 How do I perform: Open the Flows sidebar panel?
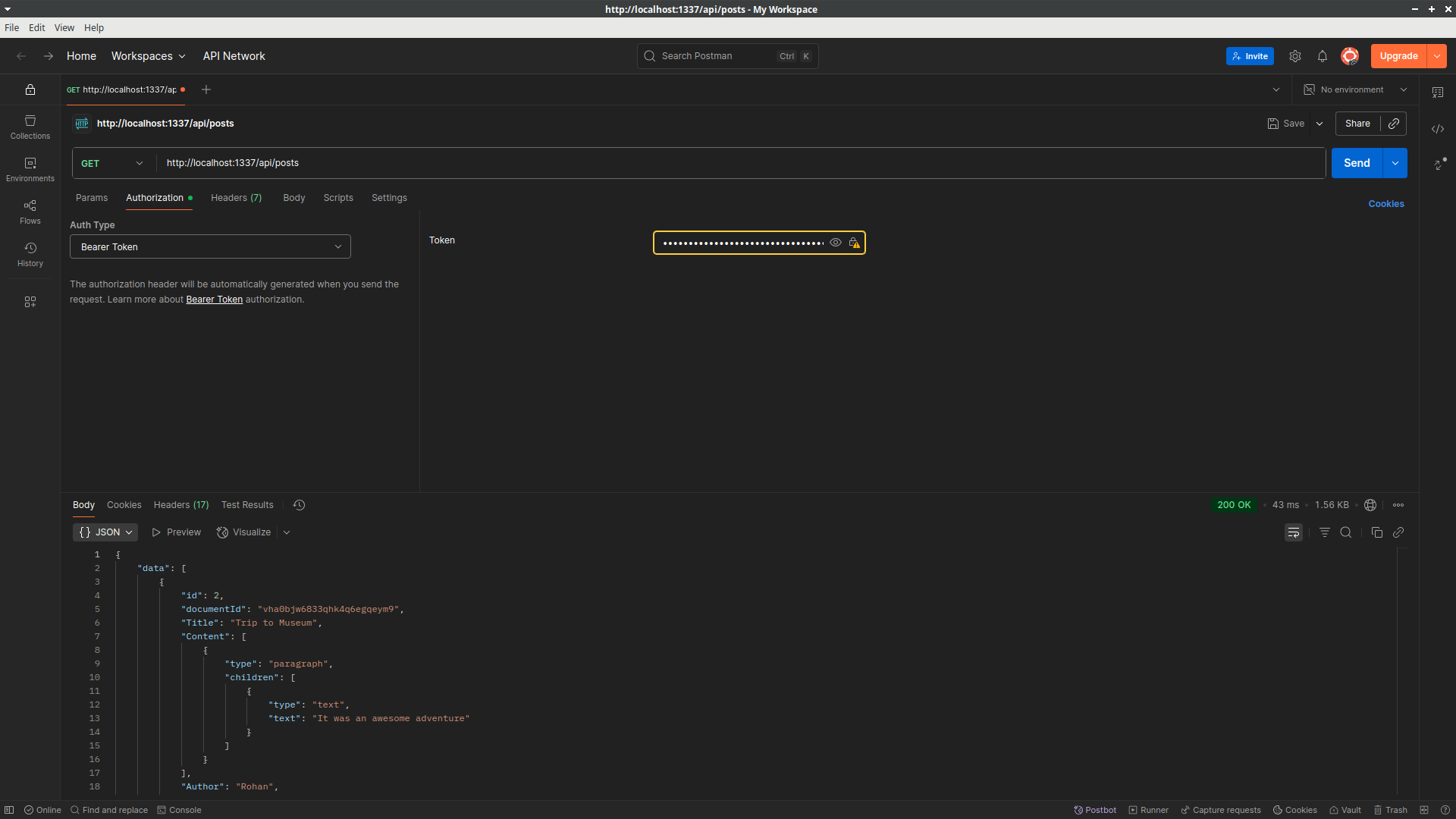tap(30, 212)
